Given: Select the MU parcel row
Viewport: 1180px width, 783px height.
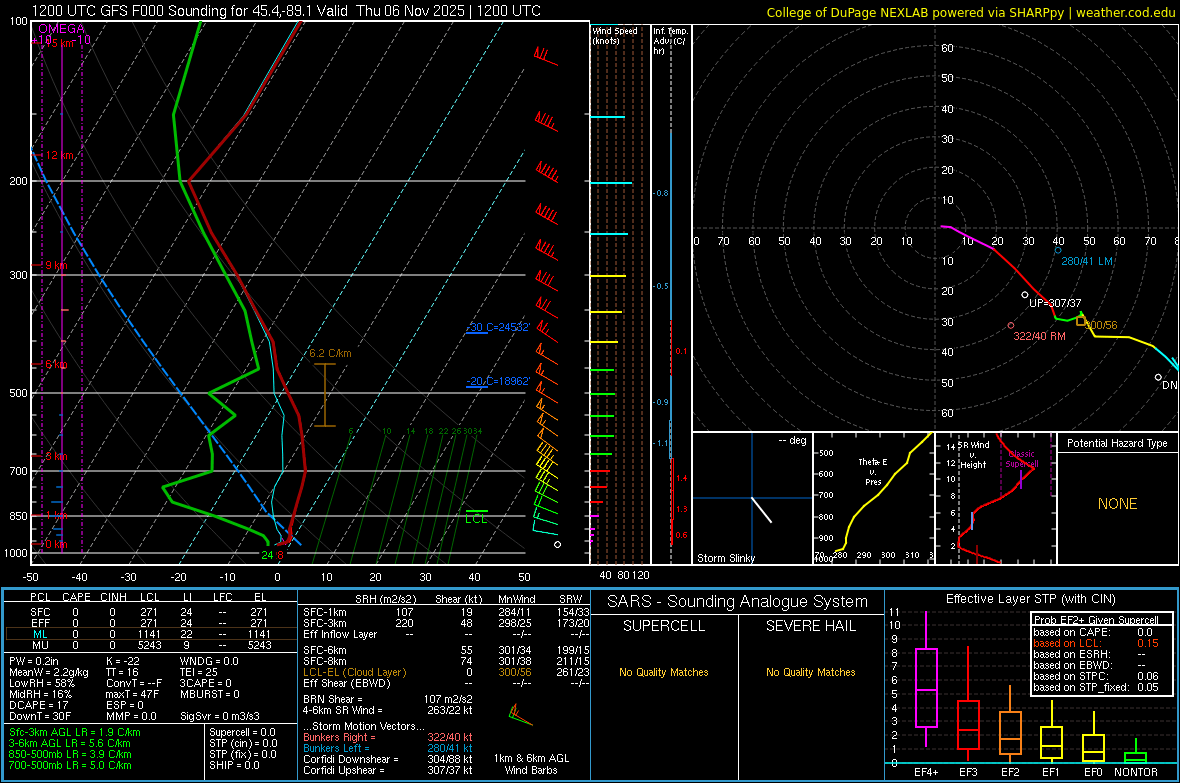Looking at the screenshot, I should point(149,645).
